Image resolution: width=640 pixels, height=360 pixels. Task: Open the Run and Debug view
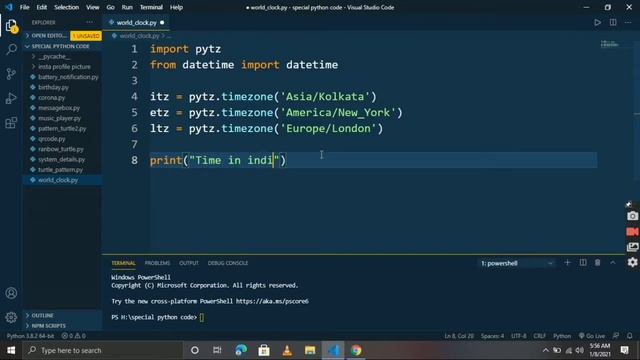click(x=11, y=98)
